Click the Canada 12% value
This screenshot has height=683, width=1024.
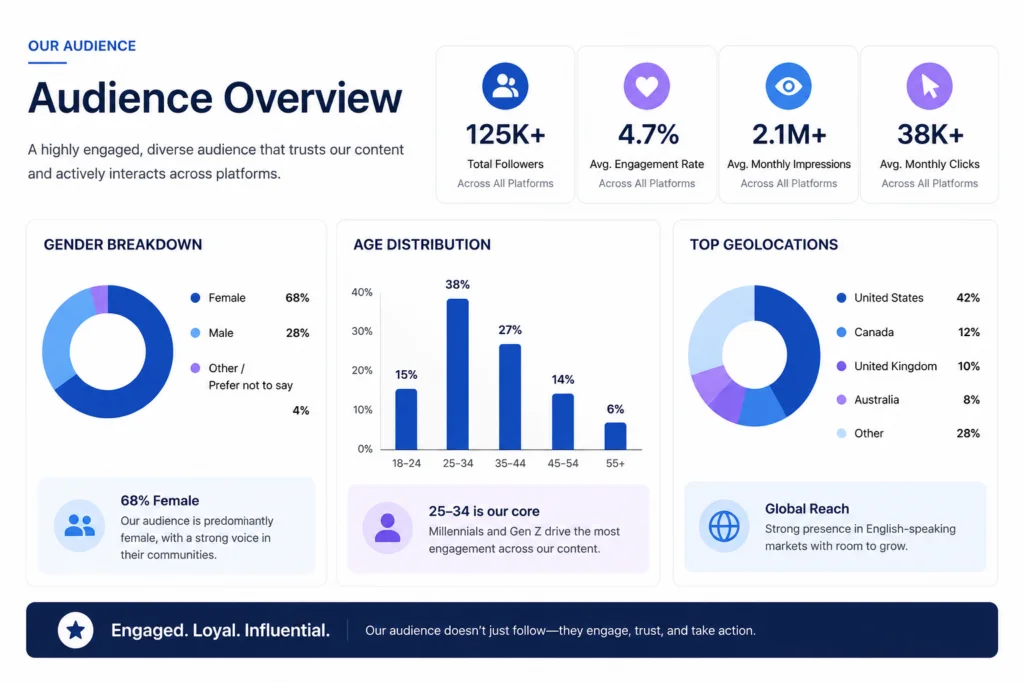[x=968, y=332]
